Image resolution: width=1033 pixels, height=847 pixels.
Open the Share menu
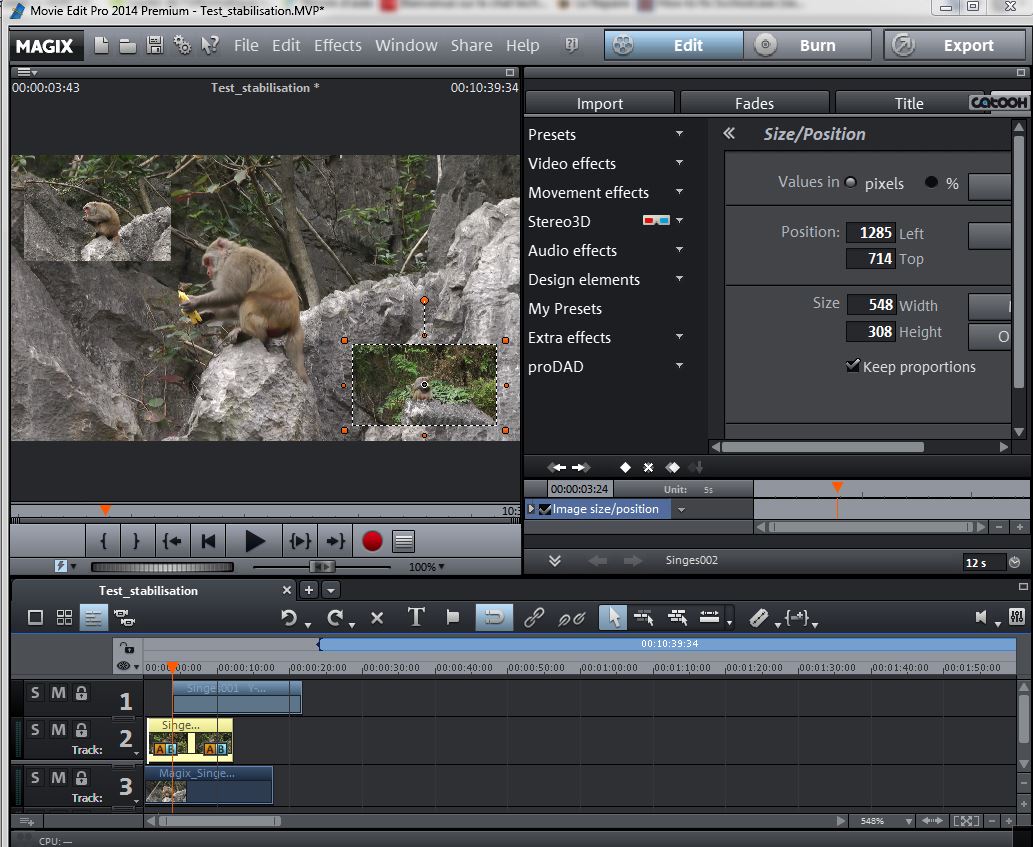(472, 45)
